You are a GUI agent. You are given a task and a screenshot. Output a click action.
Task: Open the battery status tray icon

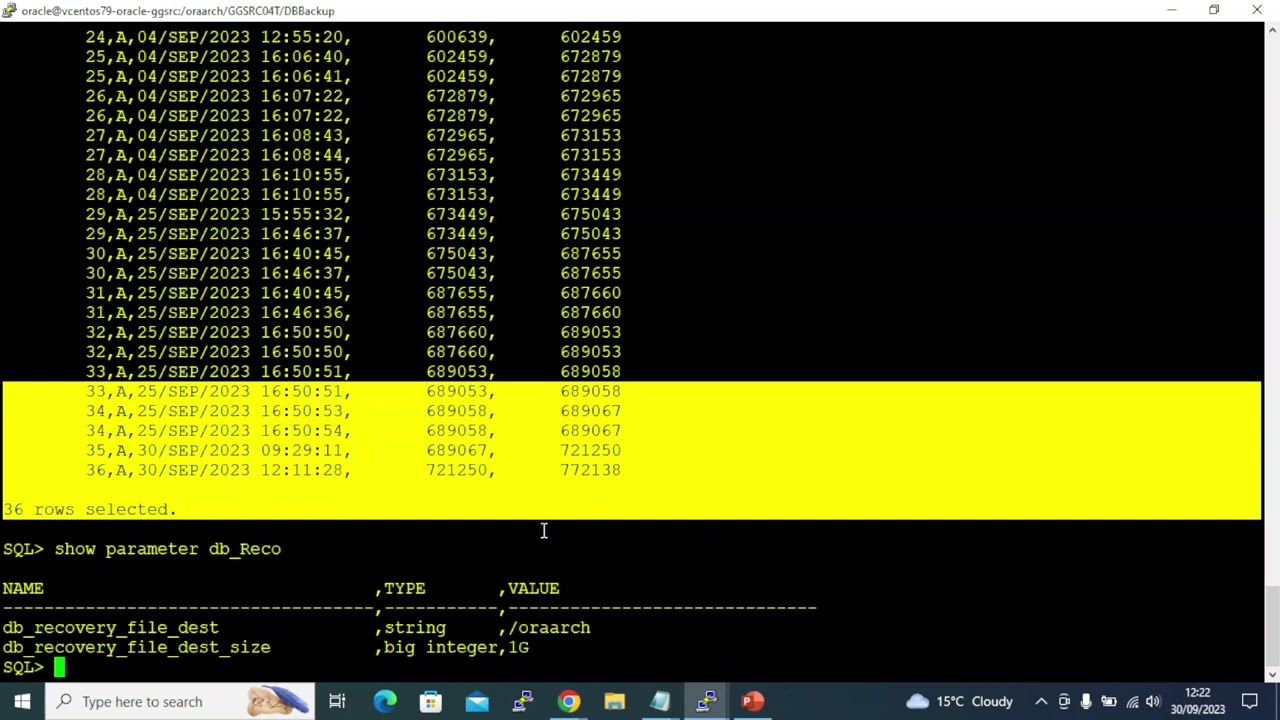pos(1109,701)
